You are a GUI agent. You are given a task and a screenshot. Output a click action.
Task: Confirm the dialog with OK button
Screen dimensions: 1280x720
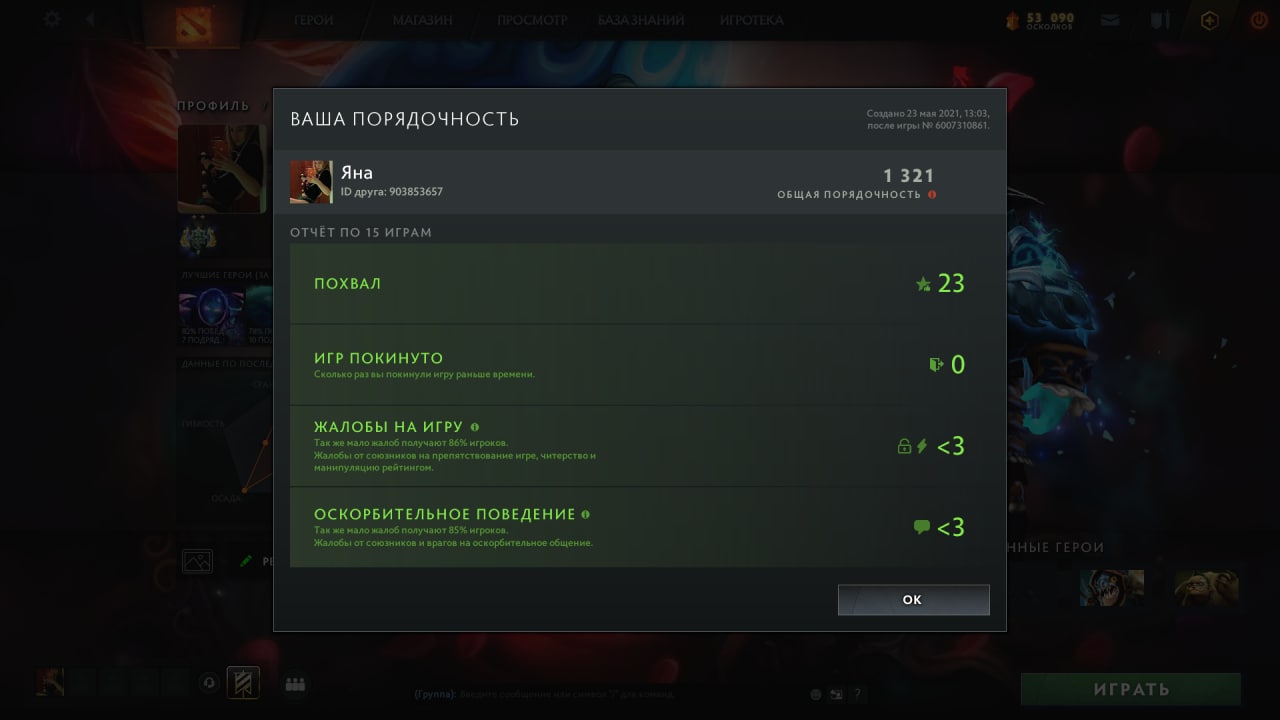914,600
